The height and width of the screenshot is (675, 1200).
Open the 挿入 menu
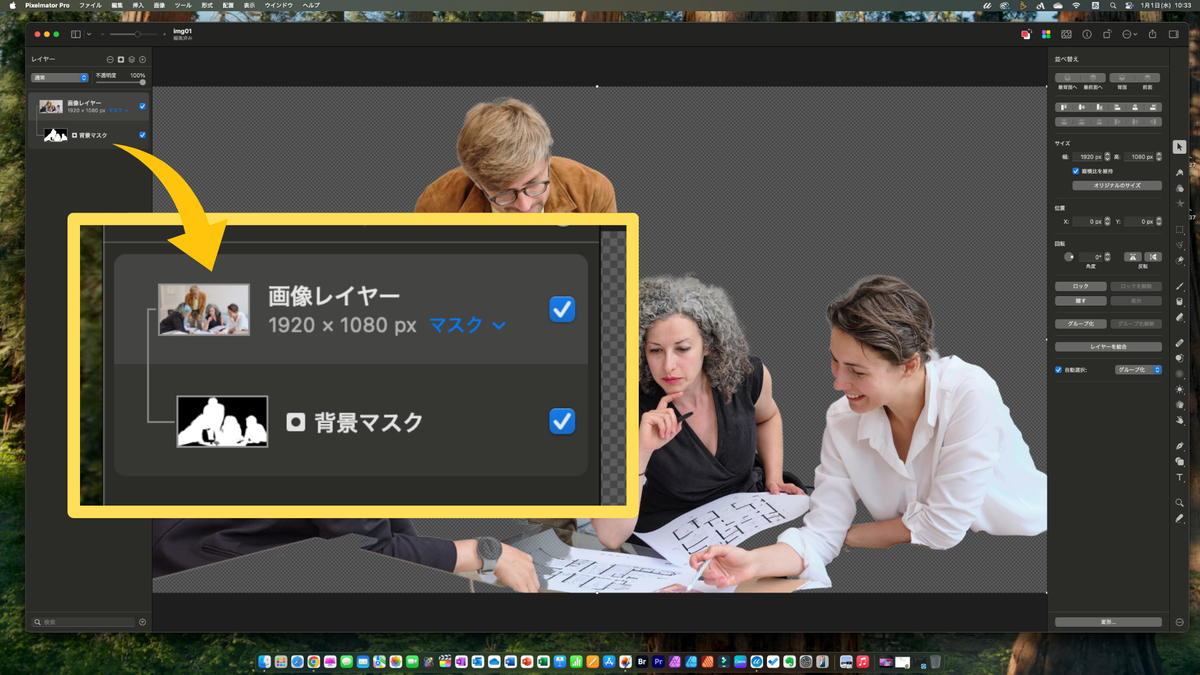(x=138, y=5)
